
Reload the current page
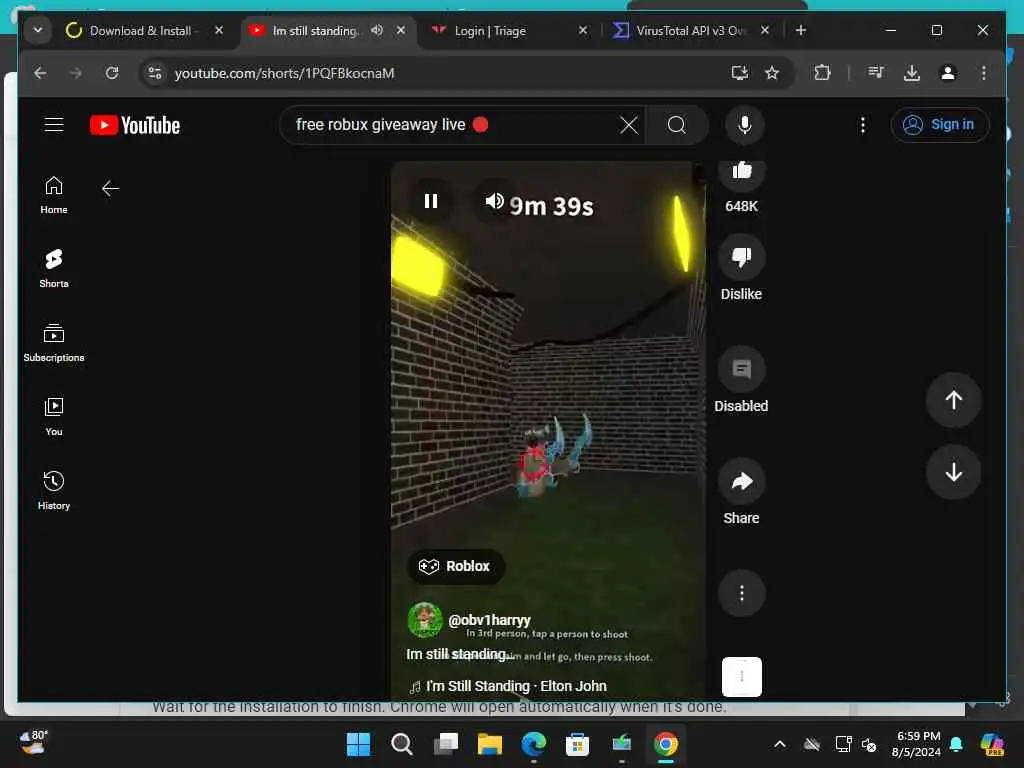click(112, 73)
